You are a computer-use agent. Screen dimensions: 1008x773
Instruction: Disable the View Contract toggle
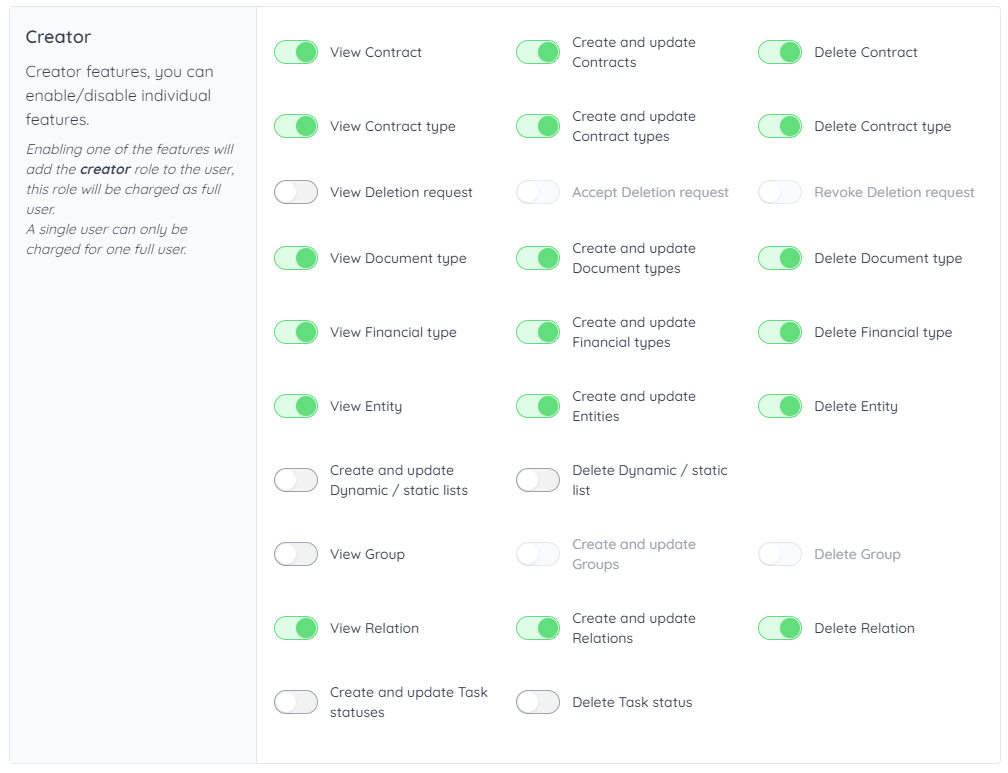[x=296, y=52]
